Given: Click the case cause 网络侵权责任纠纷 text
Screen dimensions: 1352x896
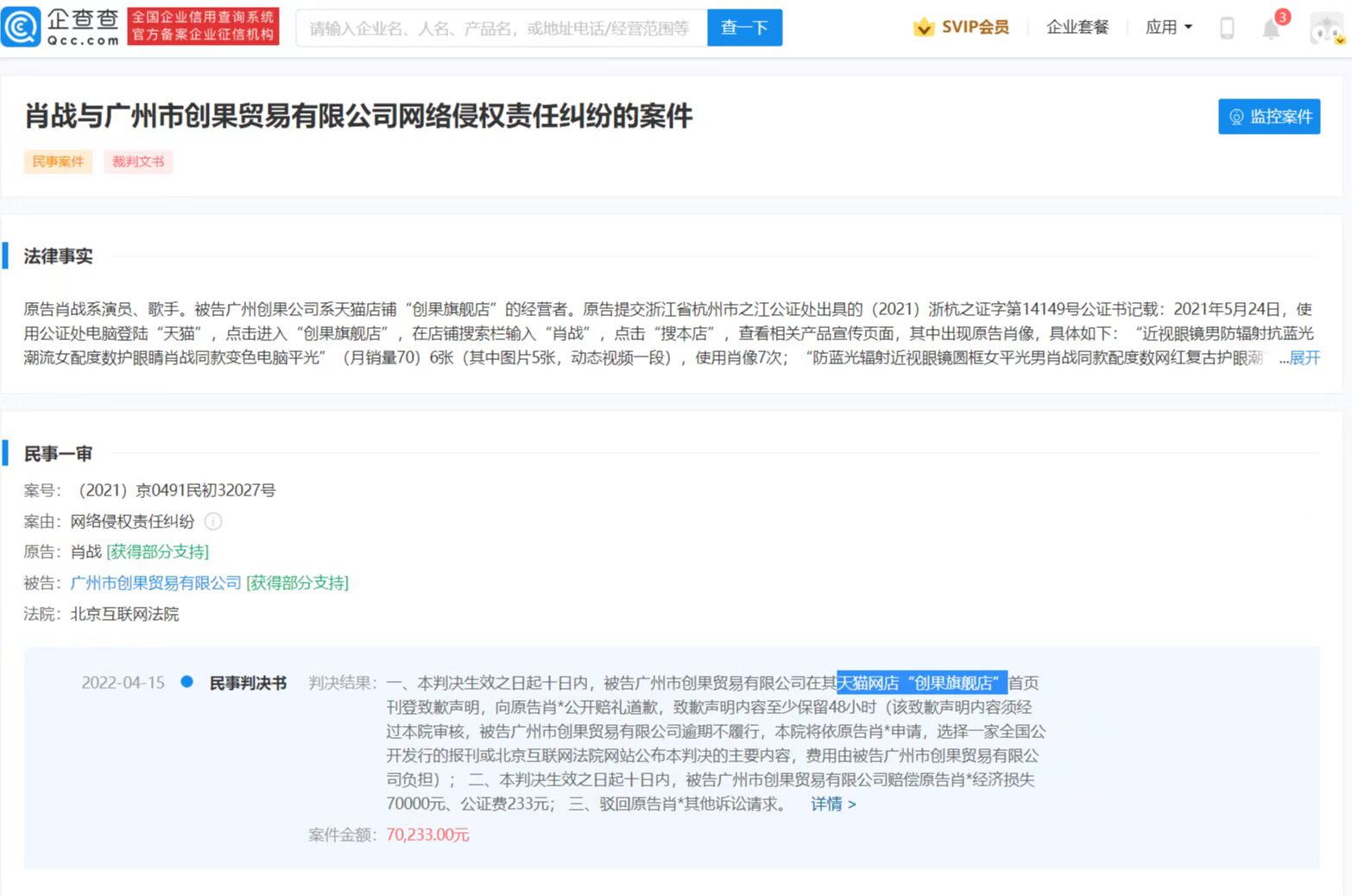Looking at the screenshot, I should (132, 521).
